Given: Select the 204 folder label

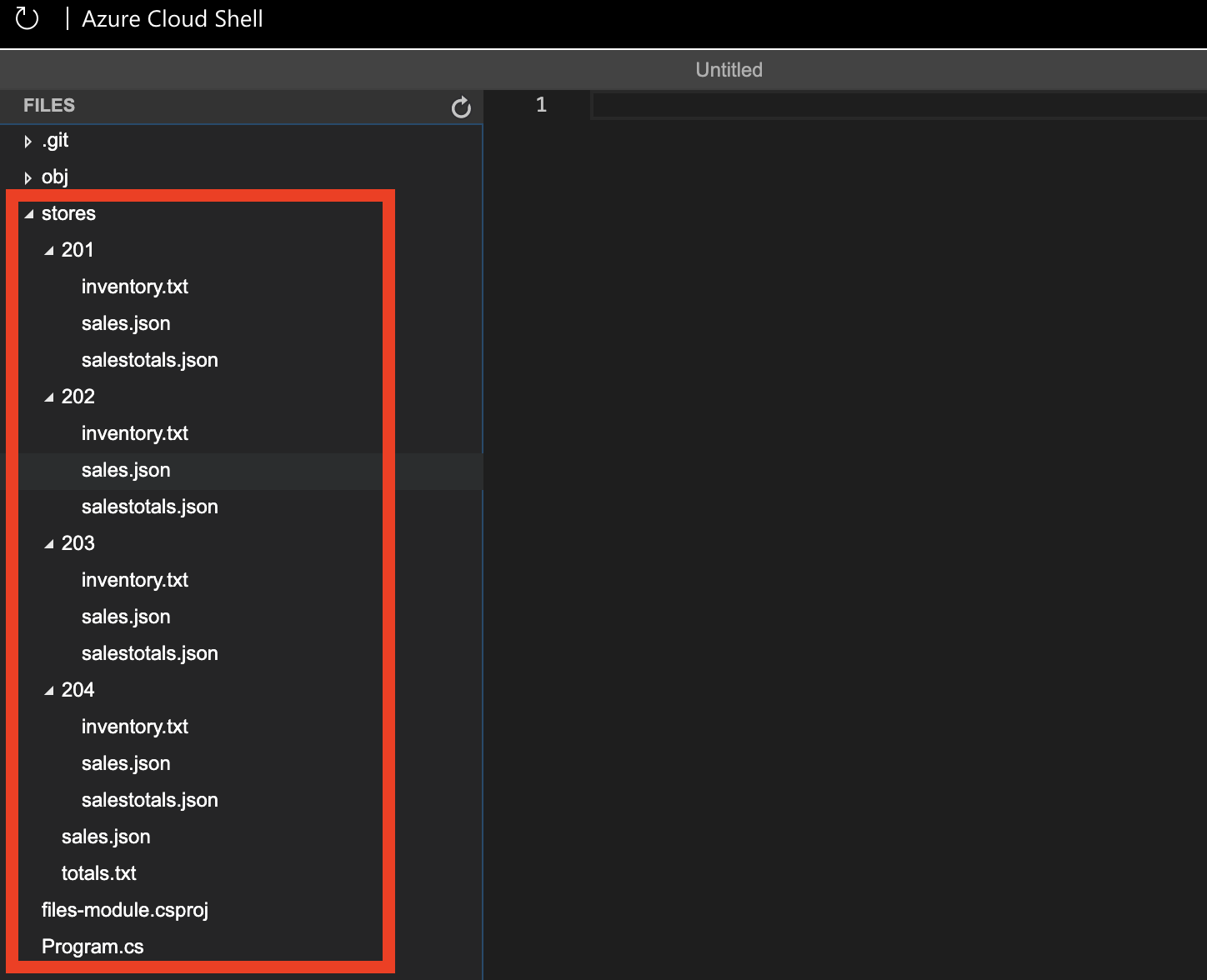Looking at the screenshot, I should [78, 690].
